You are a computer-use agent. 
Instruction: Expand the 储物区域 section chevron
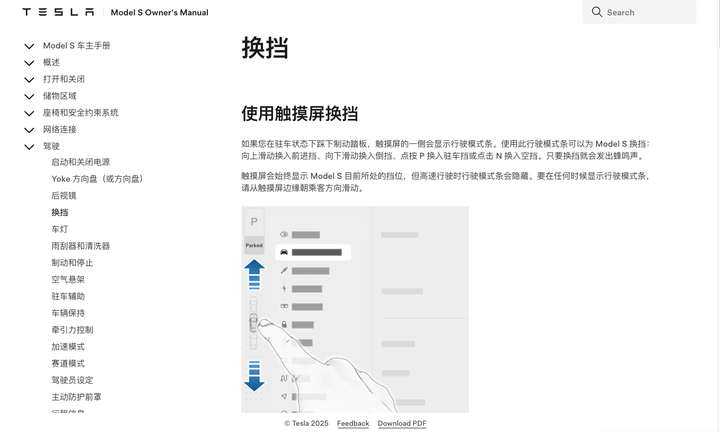[29, 96]
